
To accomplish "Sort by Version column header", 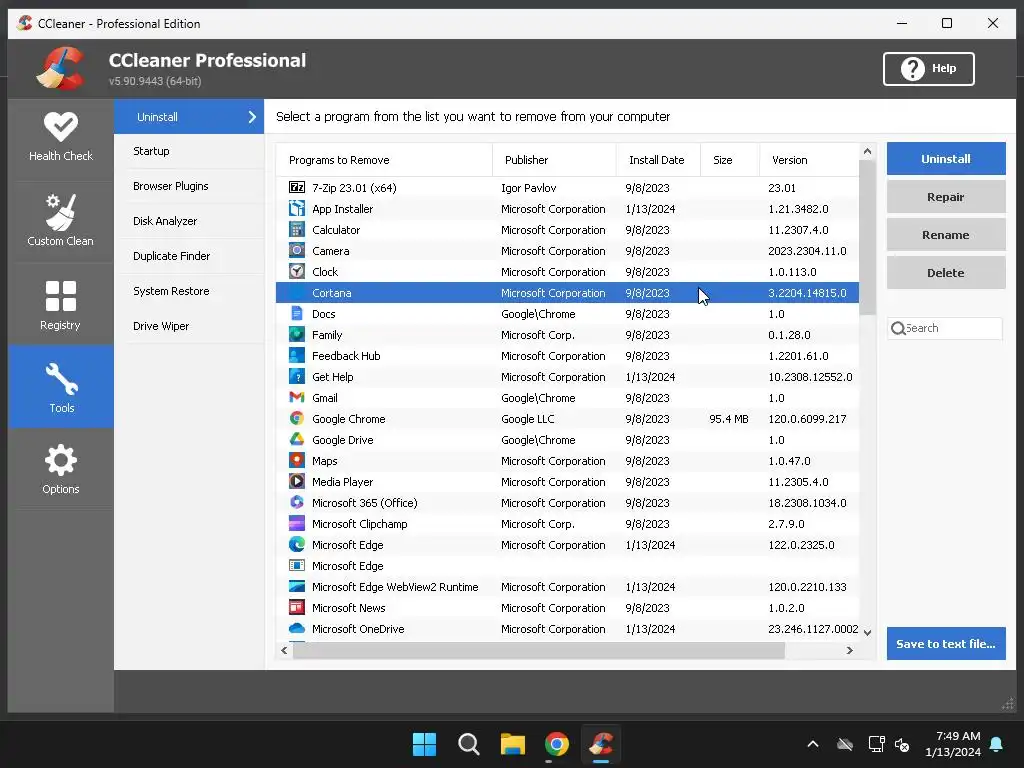I will click(x=809, y=160).
